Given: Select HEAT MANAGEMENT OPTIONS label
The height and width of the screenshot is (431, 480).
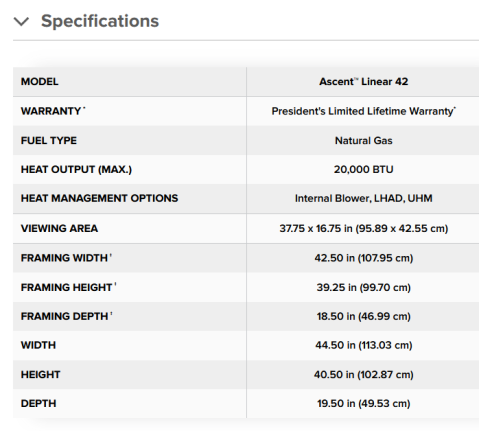Looking at the screenshot, I should pyautogui.click(x=99, y=198).
